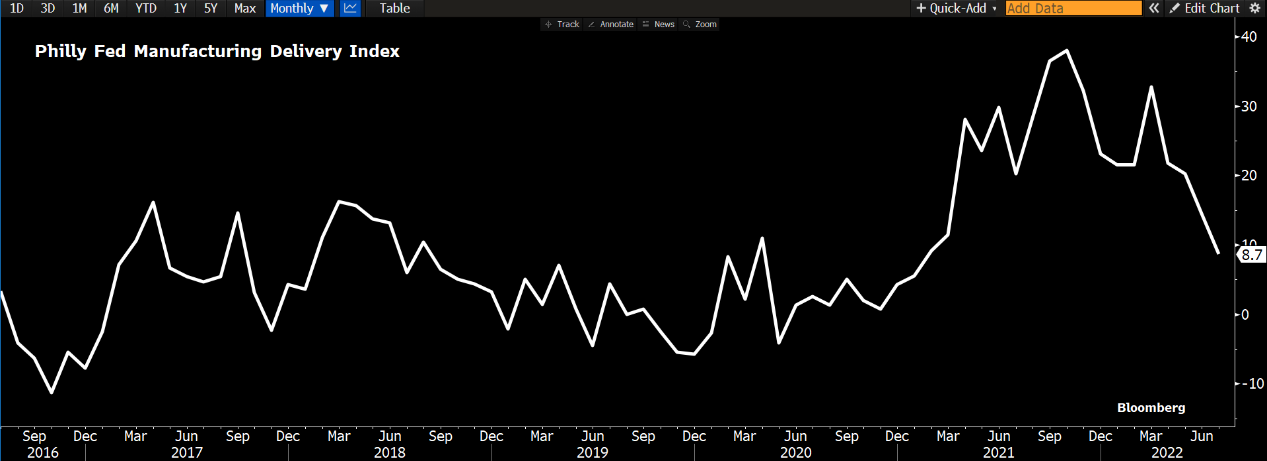Click the Edit Chart pencil button
Image resolution: width=1267 pixels, height=461 pixels.
(1203, 8)
